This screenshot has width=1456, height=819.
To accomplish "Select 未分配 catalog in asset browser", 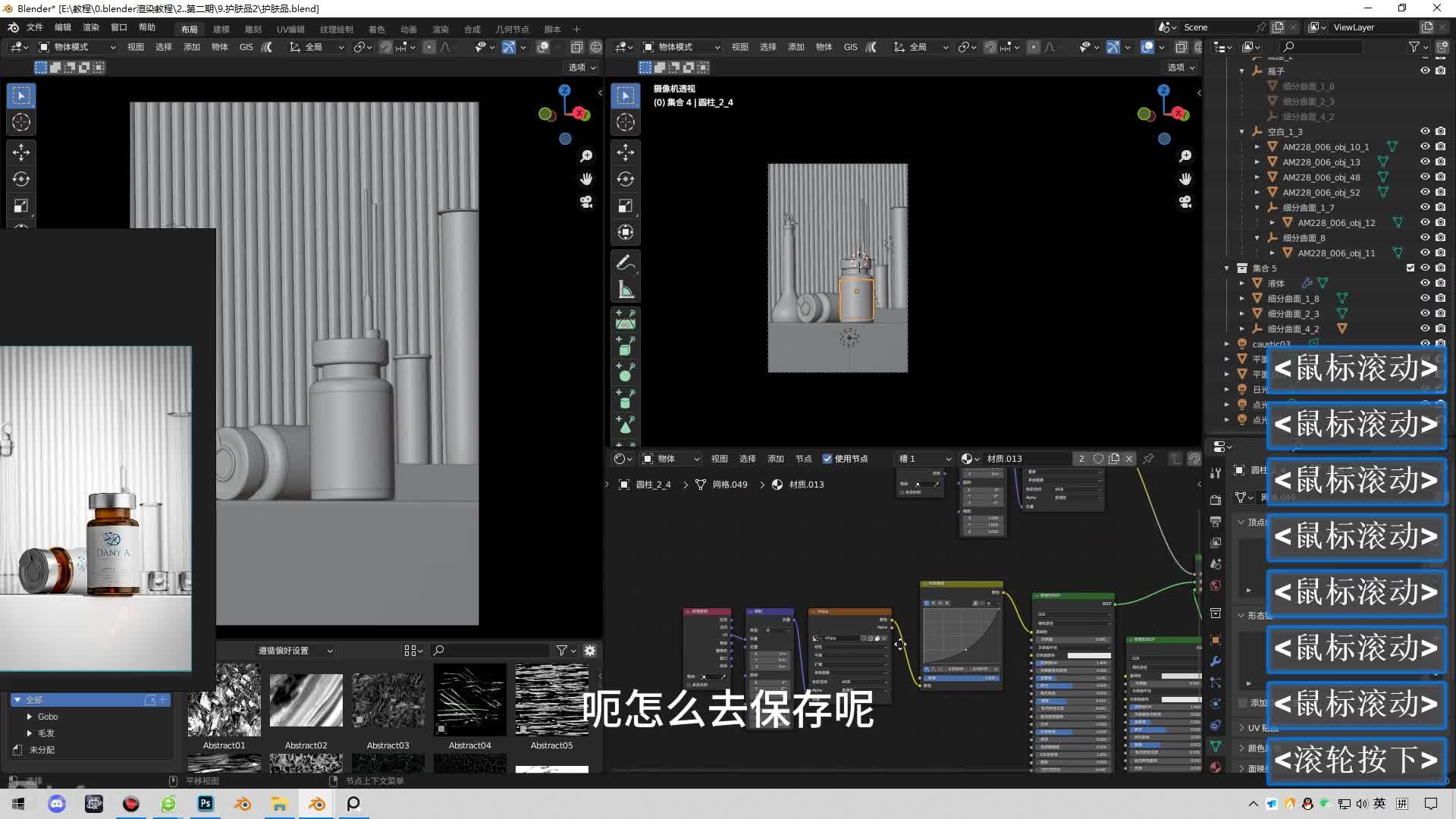I will (42, 750).
